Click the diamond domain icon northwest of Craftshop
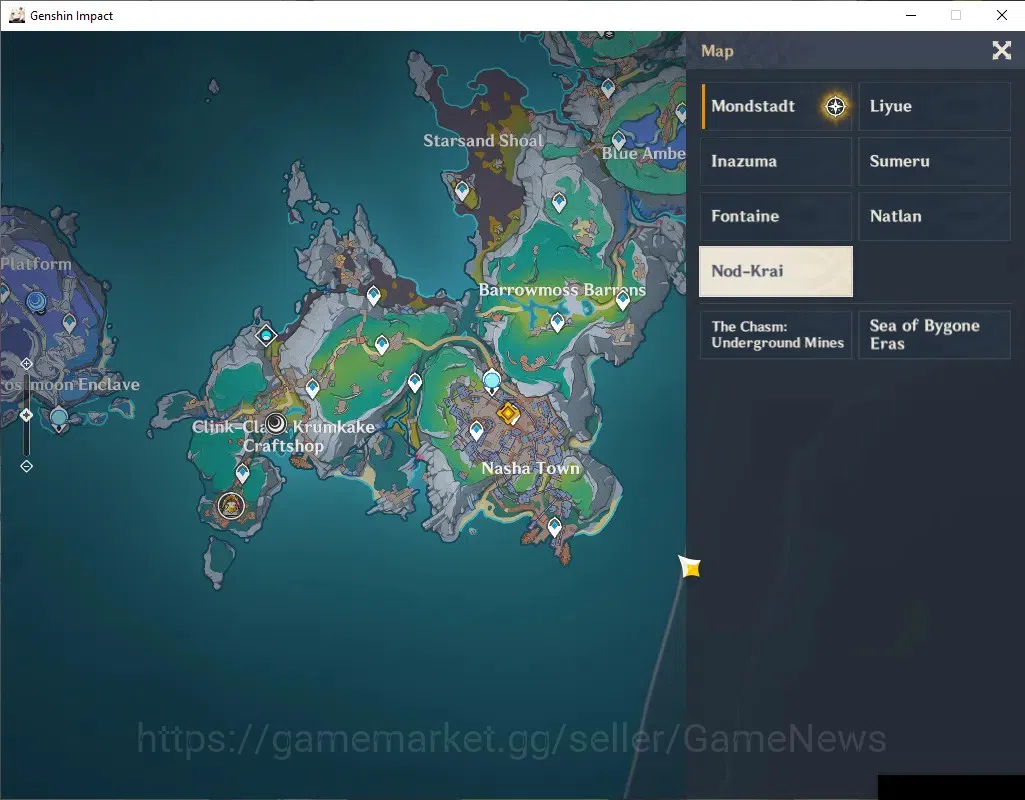The width and height of the screenshot is (1025, 800). (266, 335)
